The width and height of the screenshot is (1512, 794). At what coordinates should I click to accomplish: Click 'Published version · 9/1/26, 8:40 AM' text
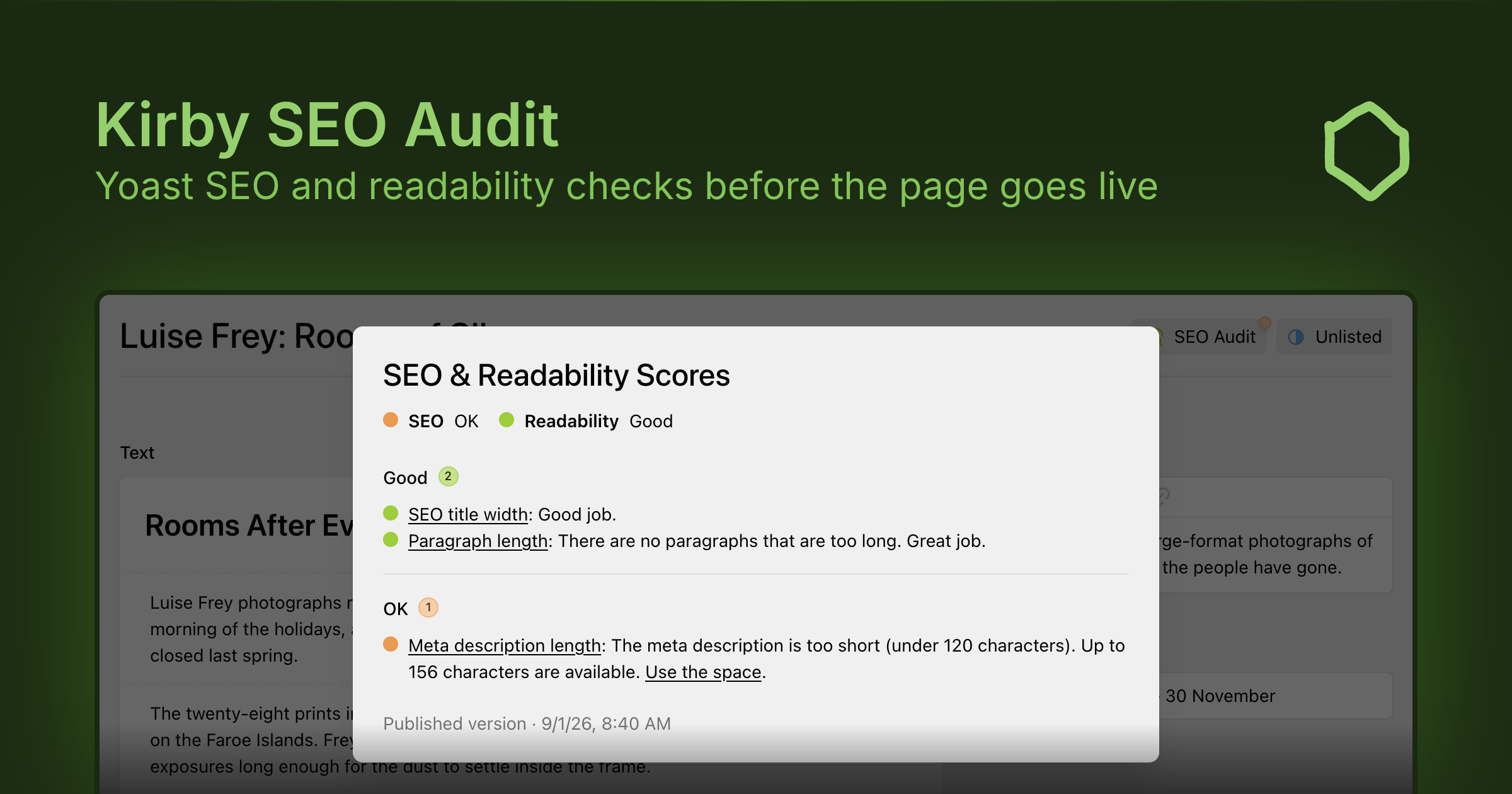point(527,723)
